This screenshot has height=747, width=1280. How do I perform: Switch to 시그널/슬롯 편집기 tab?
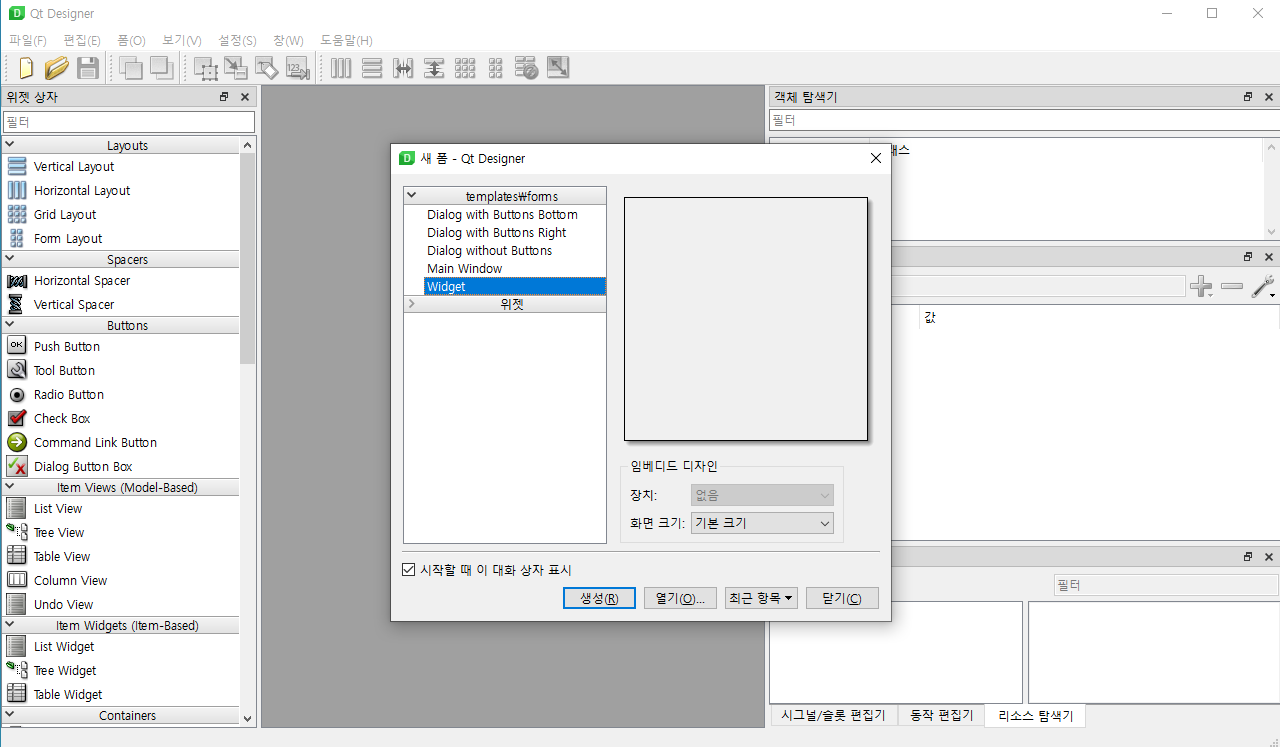(x=833, y=716)
